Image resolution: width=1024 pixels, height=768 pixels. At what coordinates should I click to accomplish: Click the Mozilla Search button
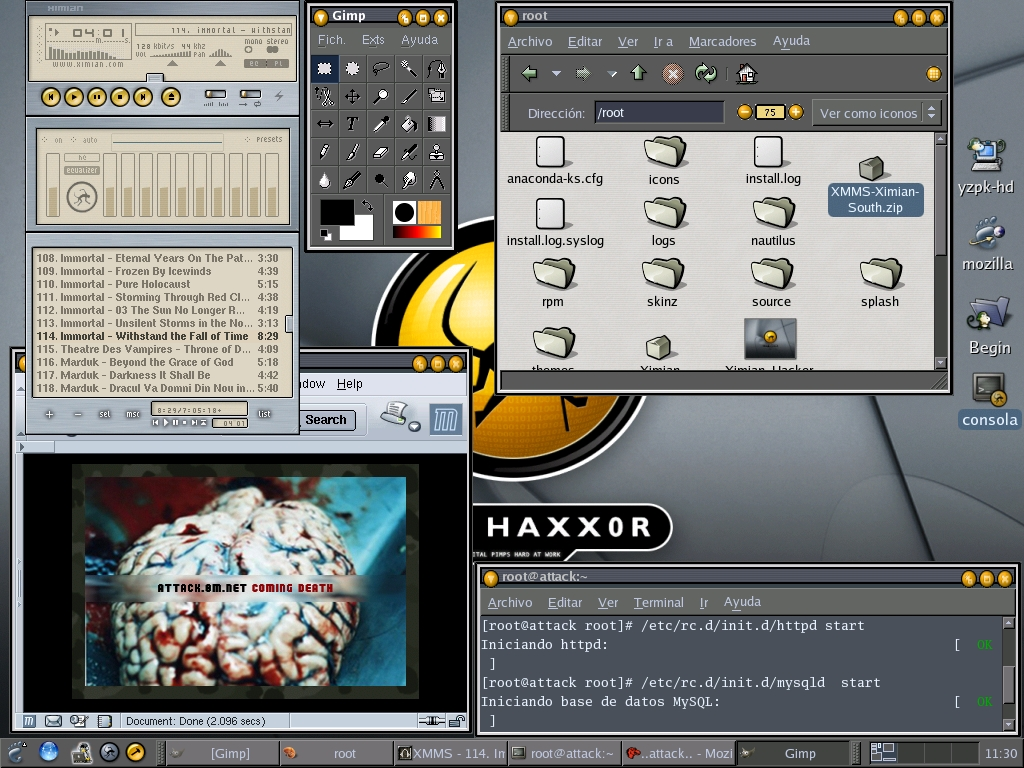click(x=326, y=420)
